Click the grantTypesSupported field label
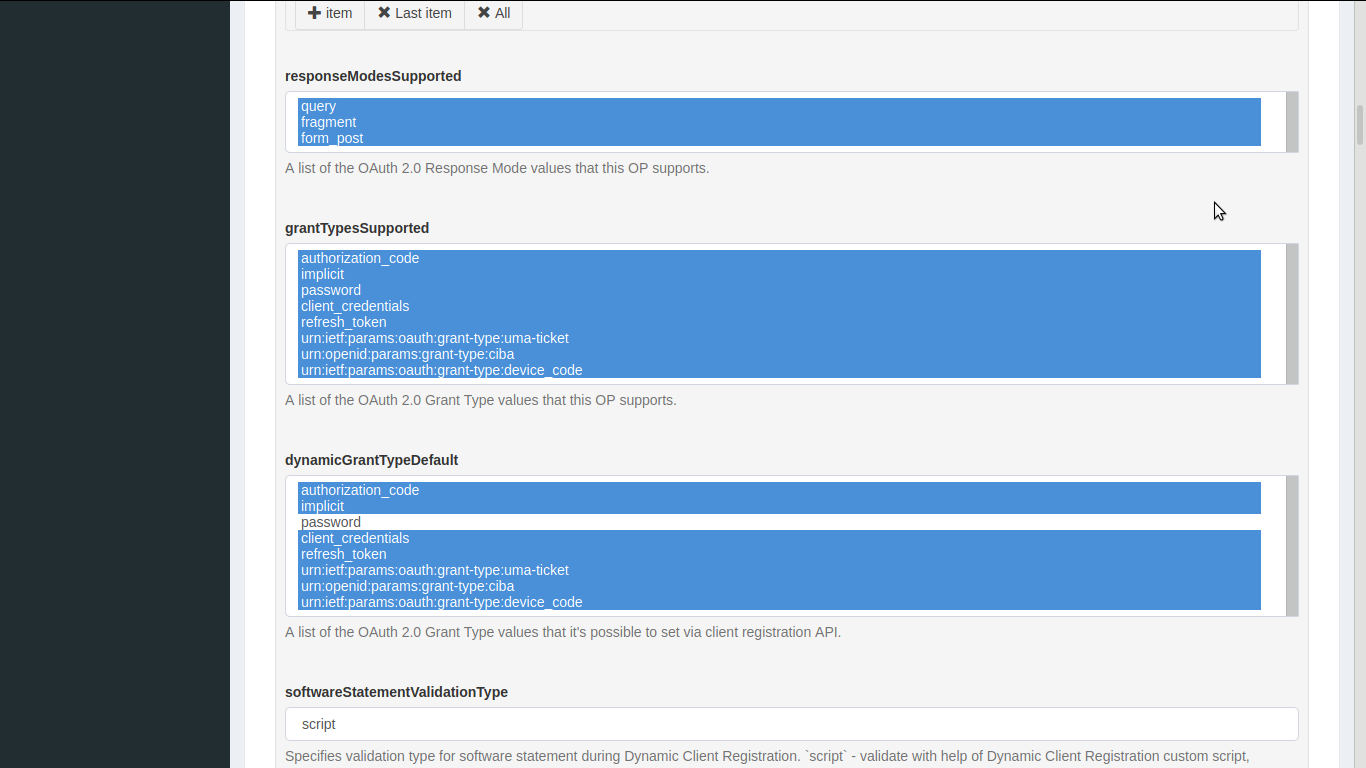The height and width of the screenshot is (768, 1366). [357, 228]
